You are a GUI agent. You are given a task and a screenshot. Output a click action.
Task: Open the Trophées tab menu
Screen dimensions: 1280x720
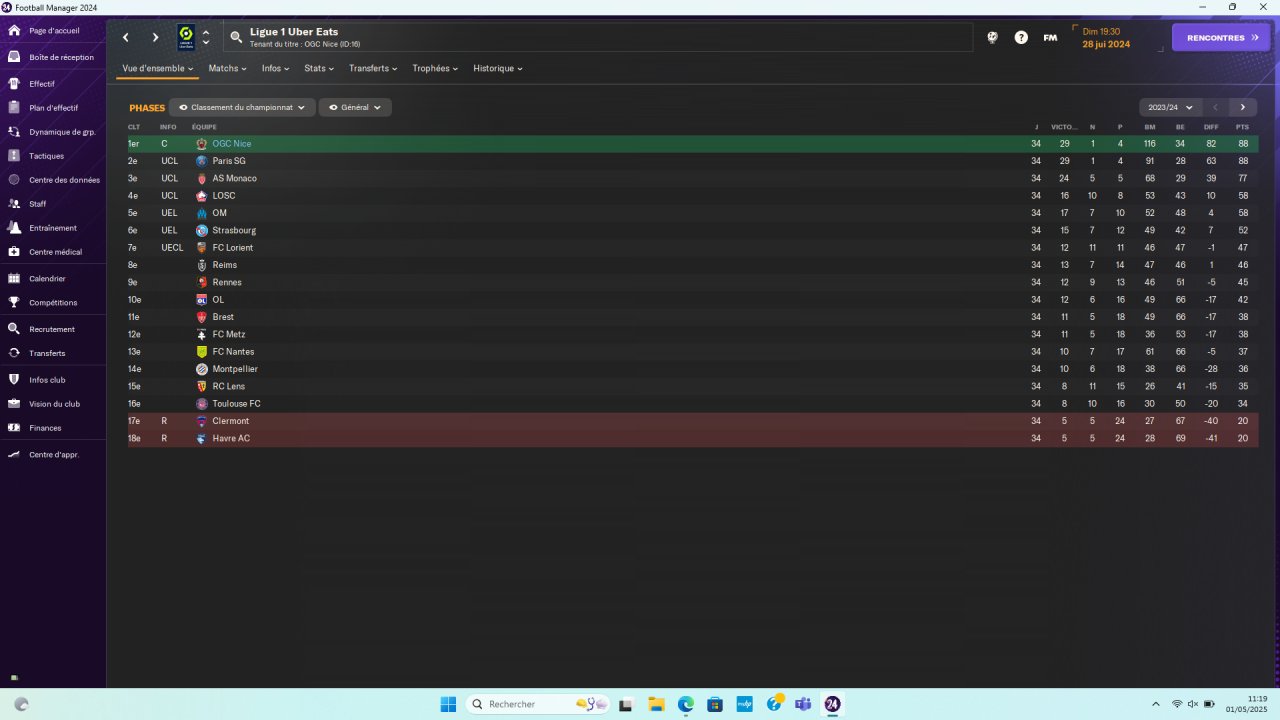tap(435, 69)
